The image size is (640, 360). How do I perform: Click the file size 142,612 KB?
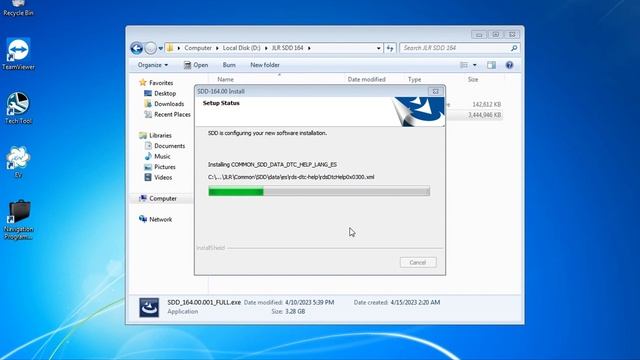(x=486, y=104)
